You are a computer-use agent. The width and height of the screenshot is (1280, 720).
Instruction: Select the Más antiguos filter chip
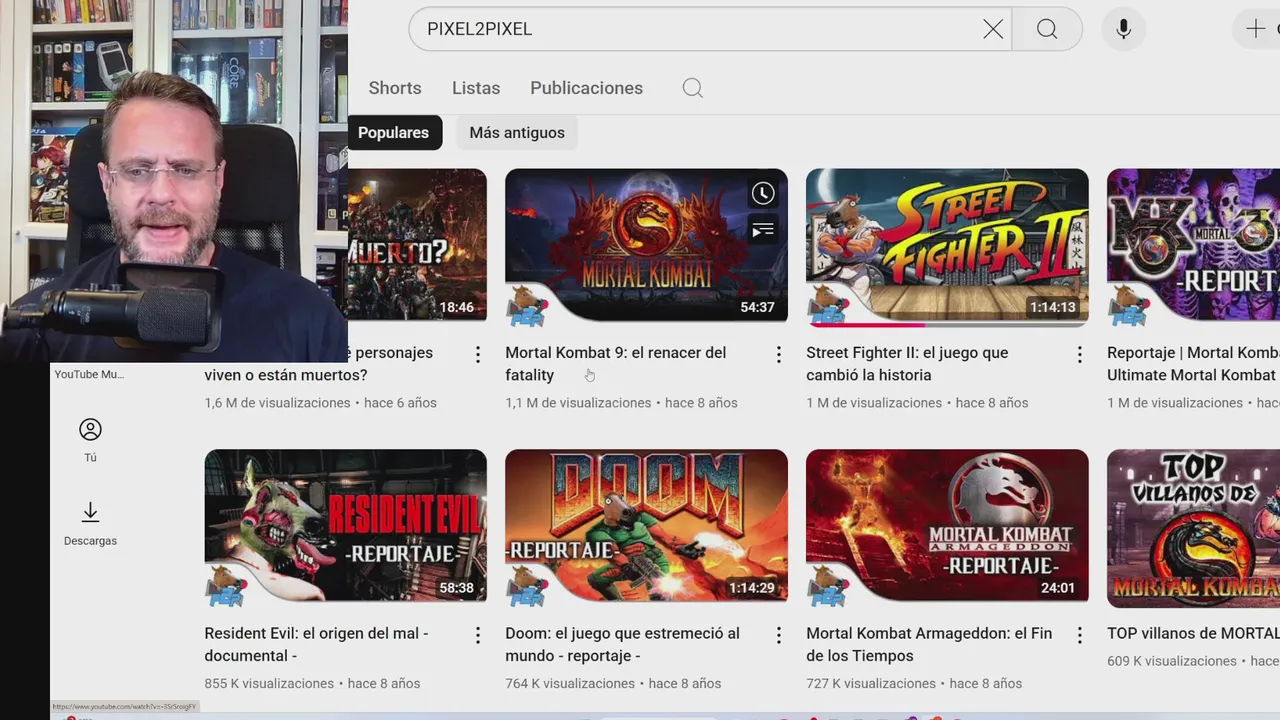point(517,132)
